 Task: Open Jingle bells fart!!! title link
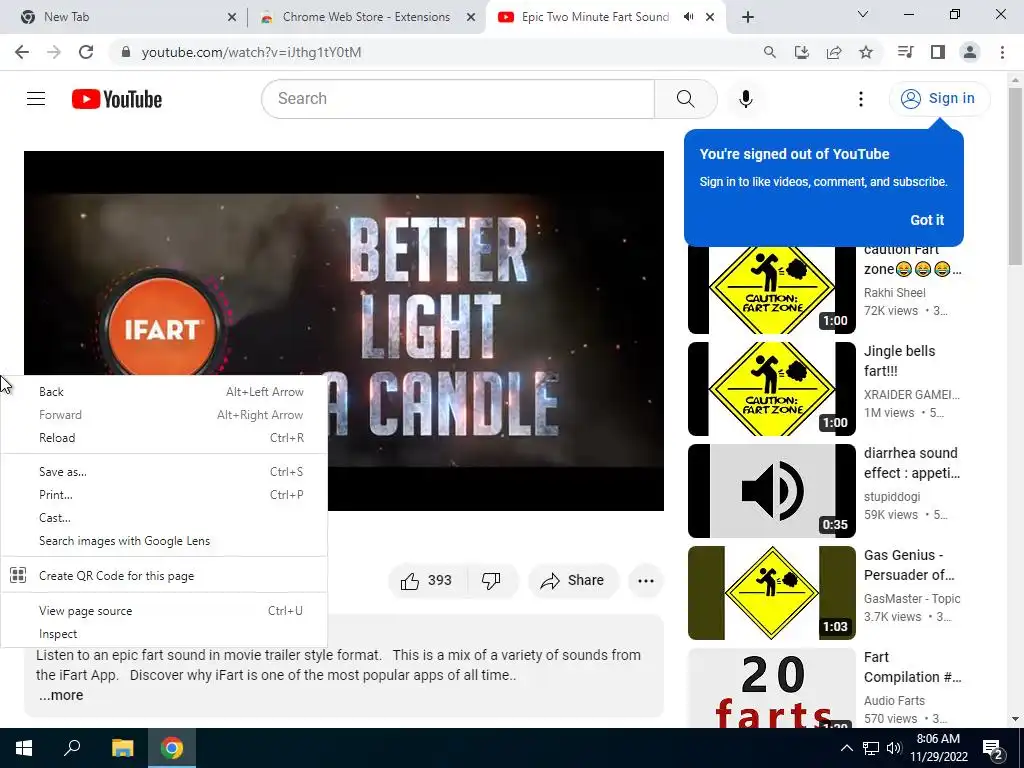pos(899,360)
